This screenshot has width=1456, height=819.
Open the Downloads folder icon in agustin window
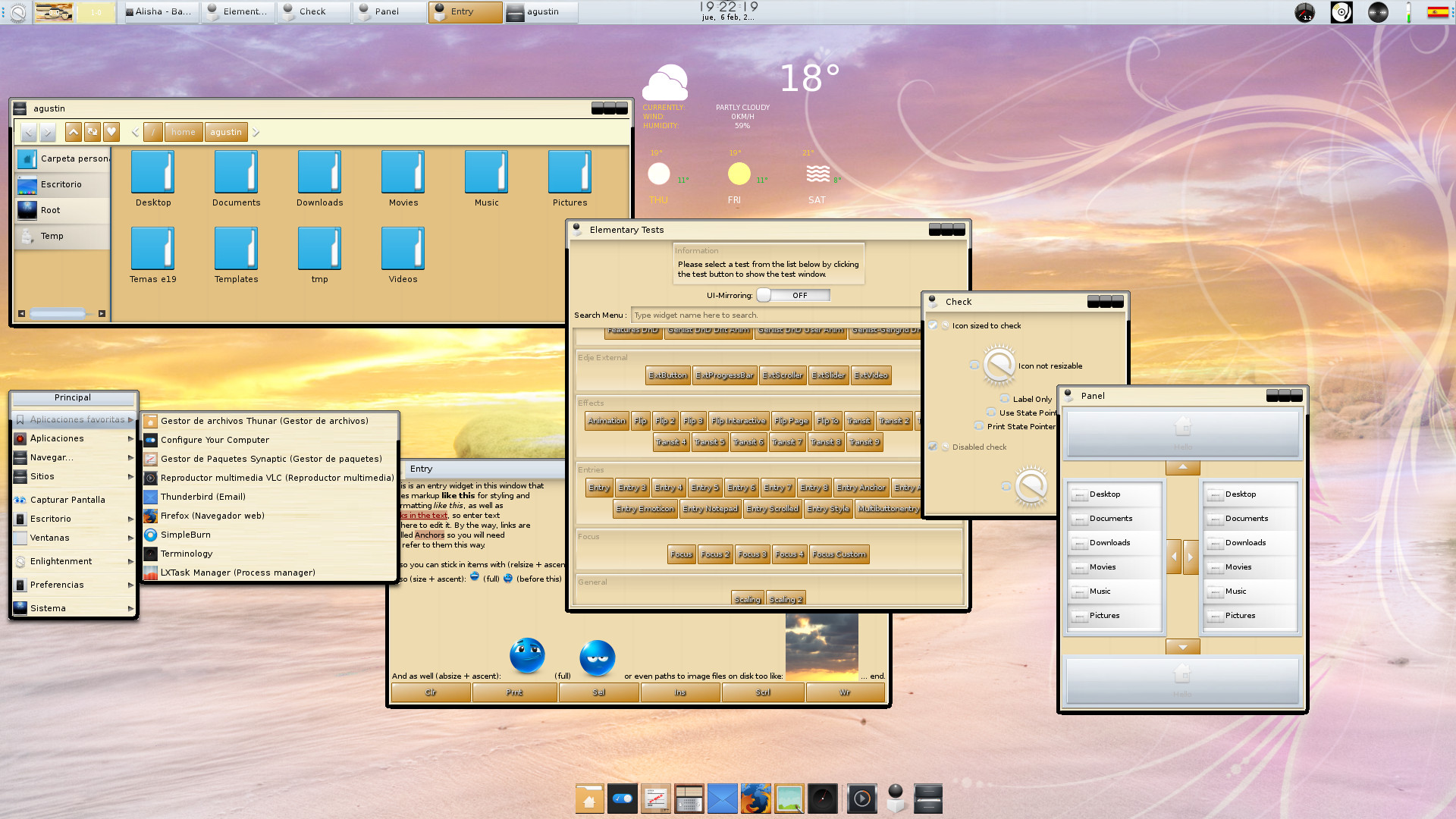point(320,171)
